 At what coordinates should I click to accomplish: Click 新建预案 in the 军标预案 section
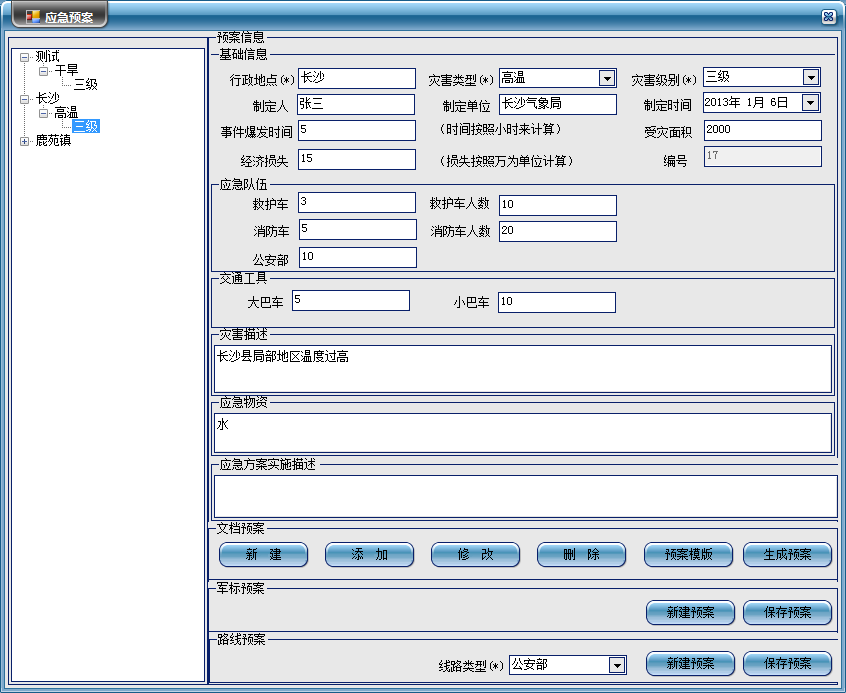(x=690, y=613)
